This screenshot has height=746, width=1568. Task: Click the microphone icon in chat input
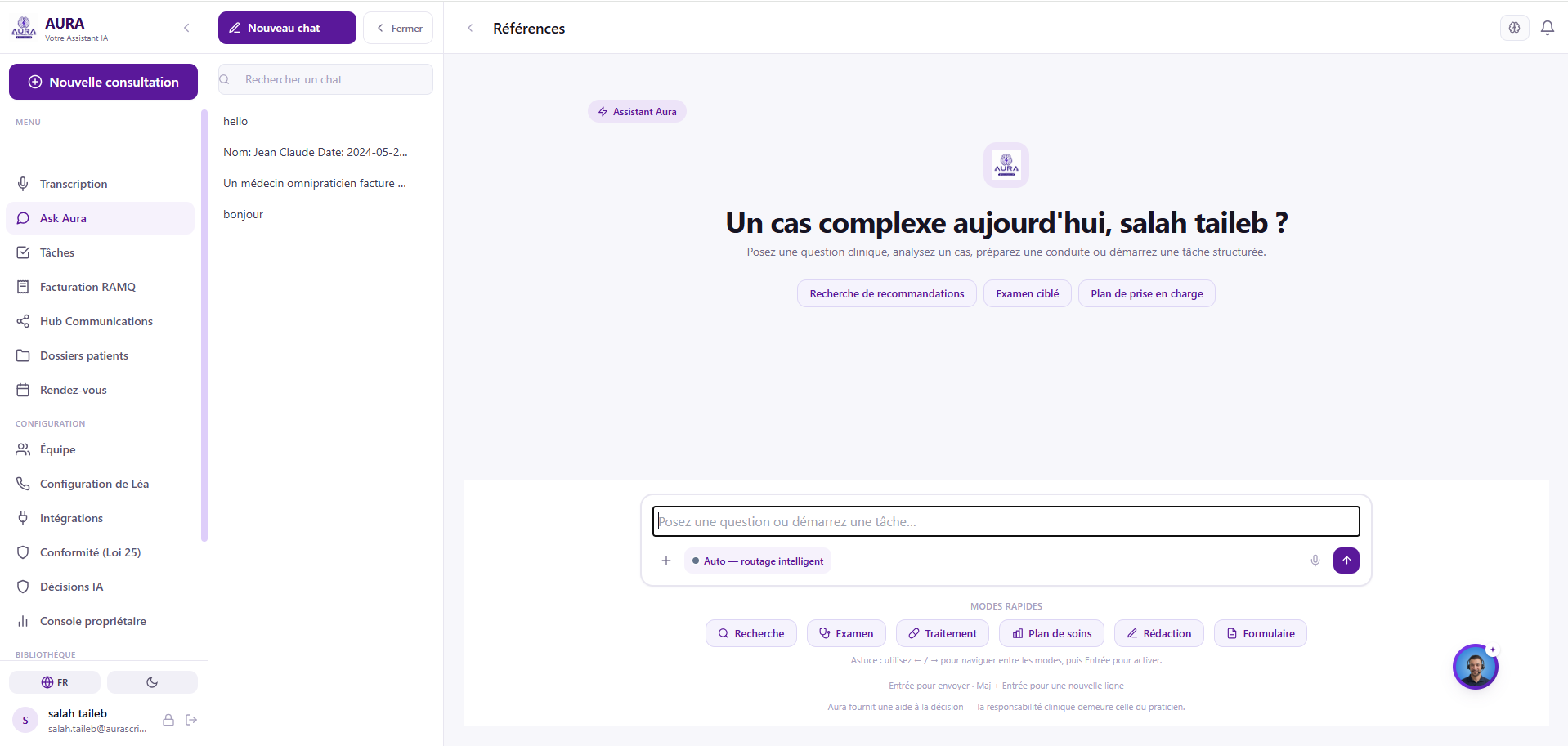coord(1315,561)
